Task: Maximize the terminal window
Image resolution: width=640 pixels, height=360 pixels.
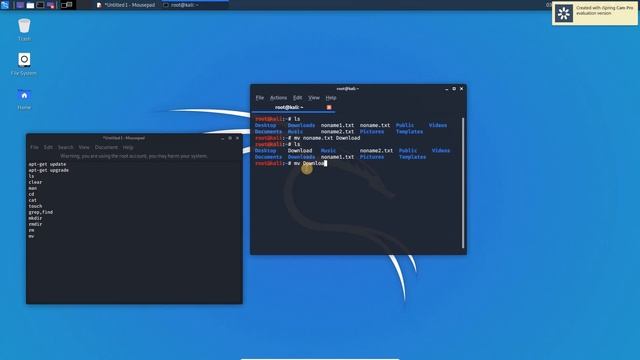Action: tap(454, 89)
